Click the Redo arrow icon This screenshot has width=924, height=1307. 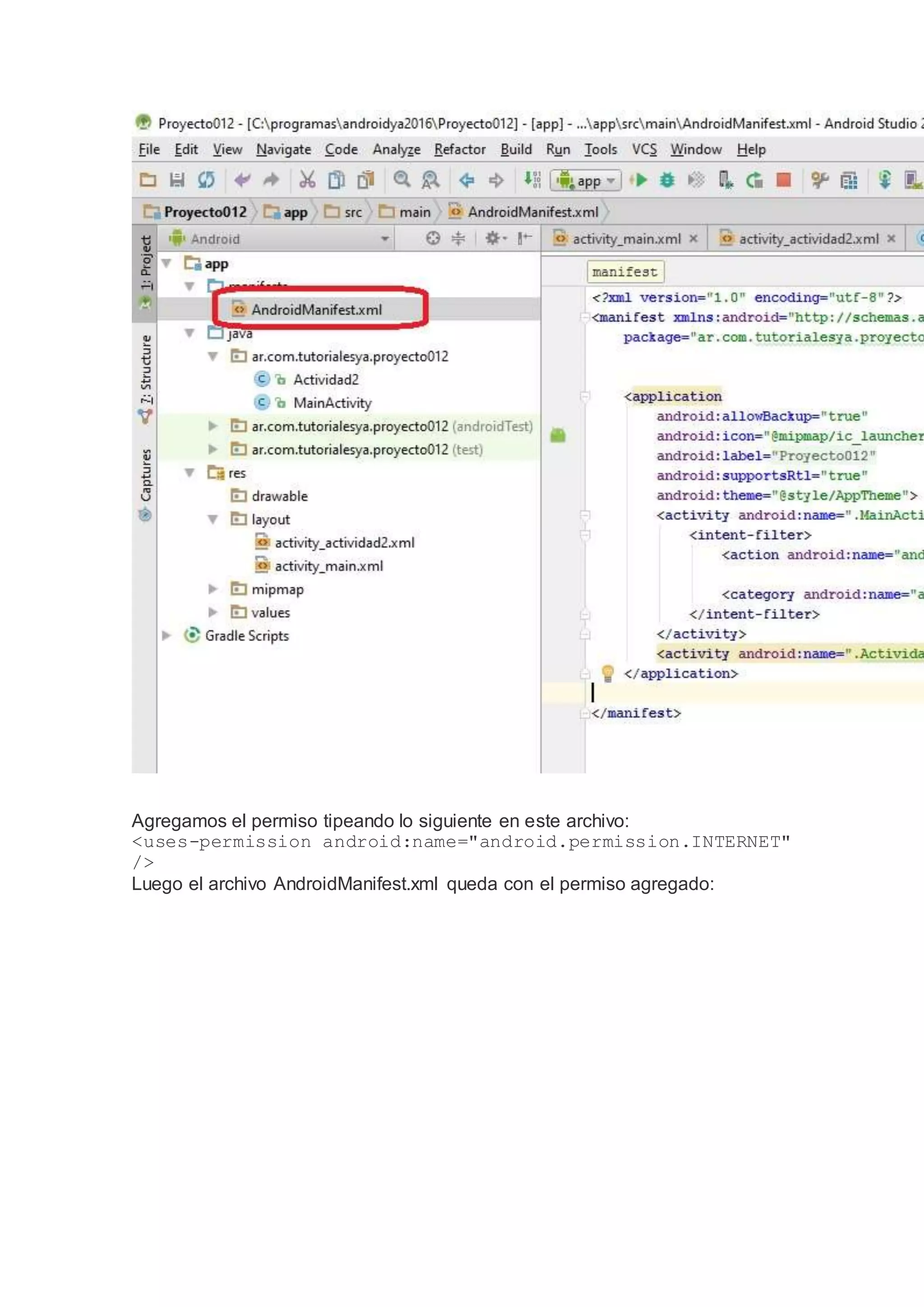pos(272,180)
